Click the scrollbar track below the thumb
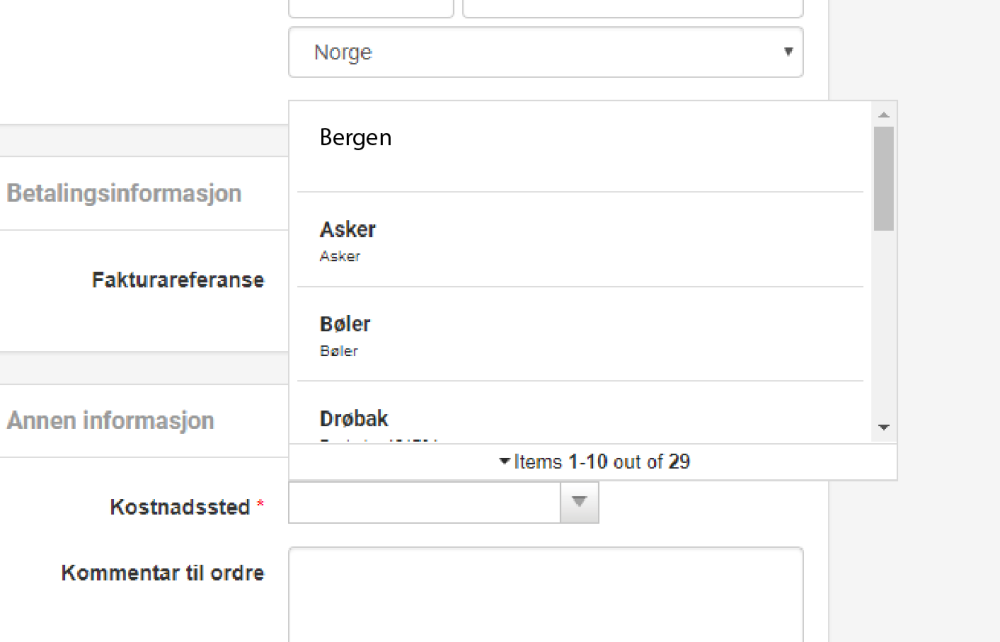This screenshot has height=642, width=1000. (x=883, y=330)
